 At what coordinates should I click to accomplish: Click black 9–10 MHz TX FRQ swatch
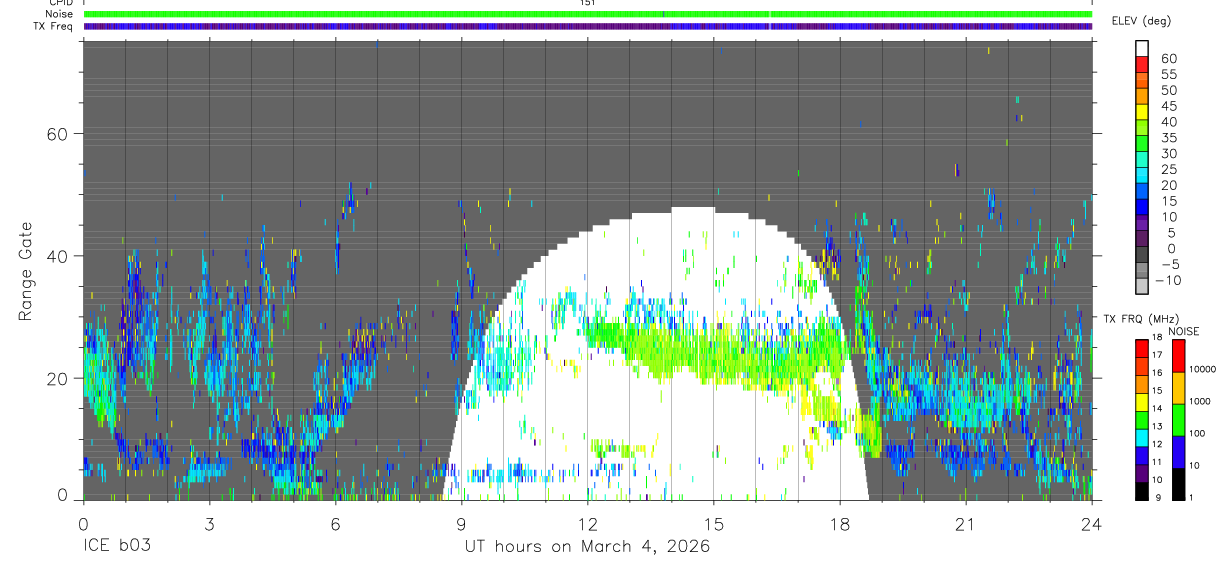pyautogui.click(x=1142, y=489)
